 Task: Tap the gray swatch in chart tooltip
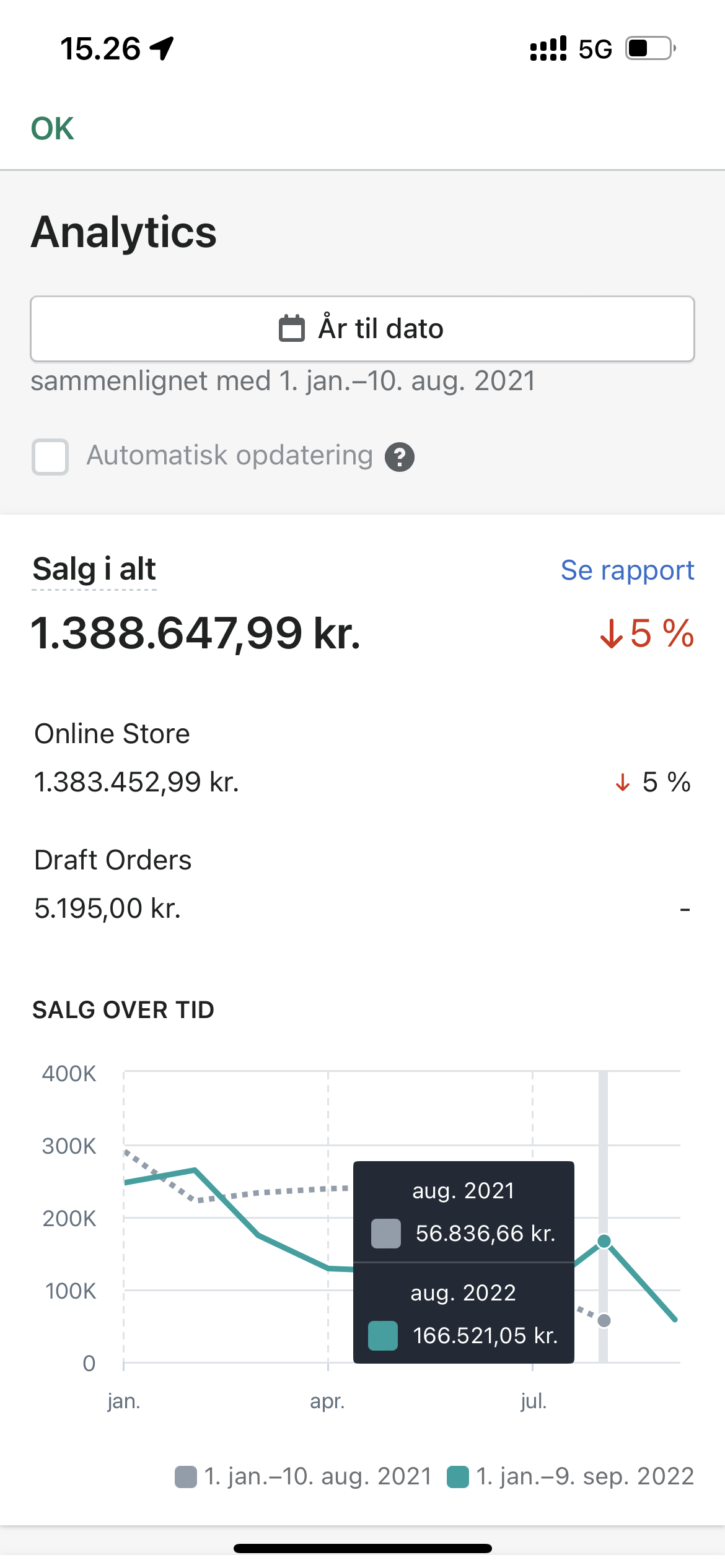pos(385,1234)
